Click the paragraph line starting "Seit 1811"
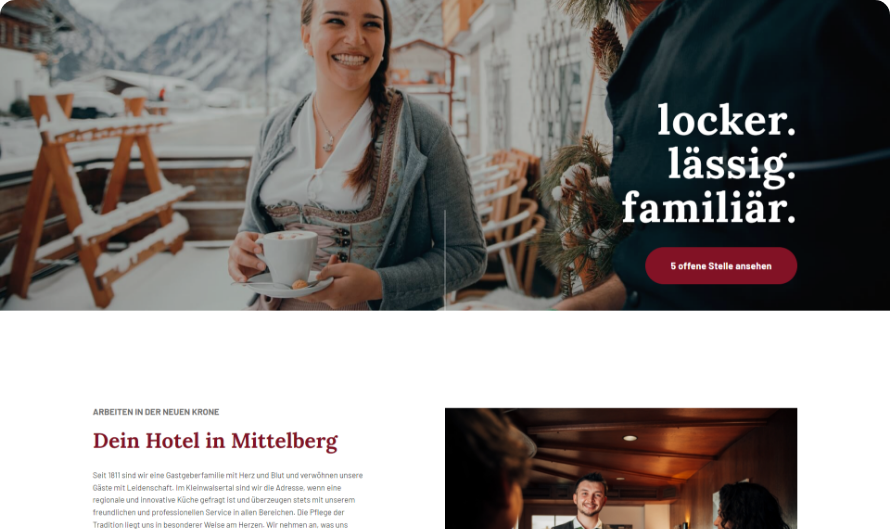This screenshot has height=529, width=890. click(x=228, y=475)
